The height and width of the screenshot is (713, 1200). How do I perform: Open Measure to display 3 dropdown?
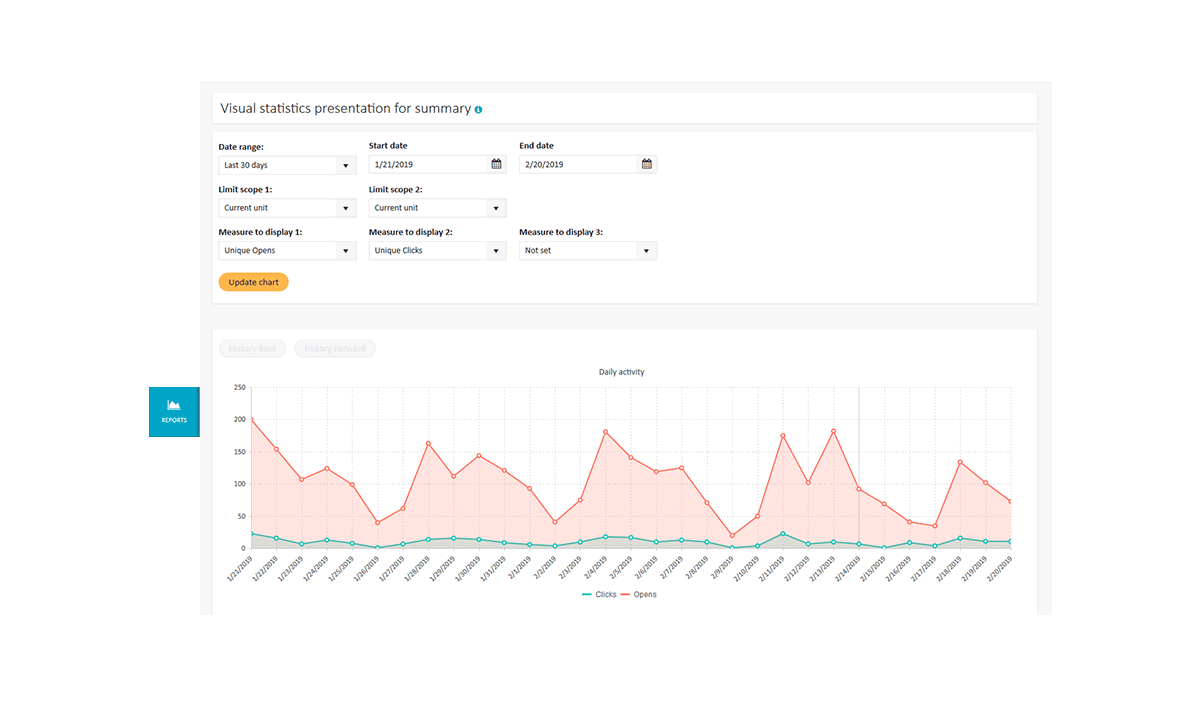(x=587, y=251)
